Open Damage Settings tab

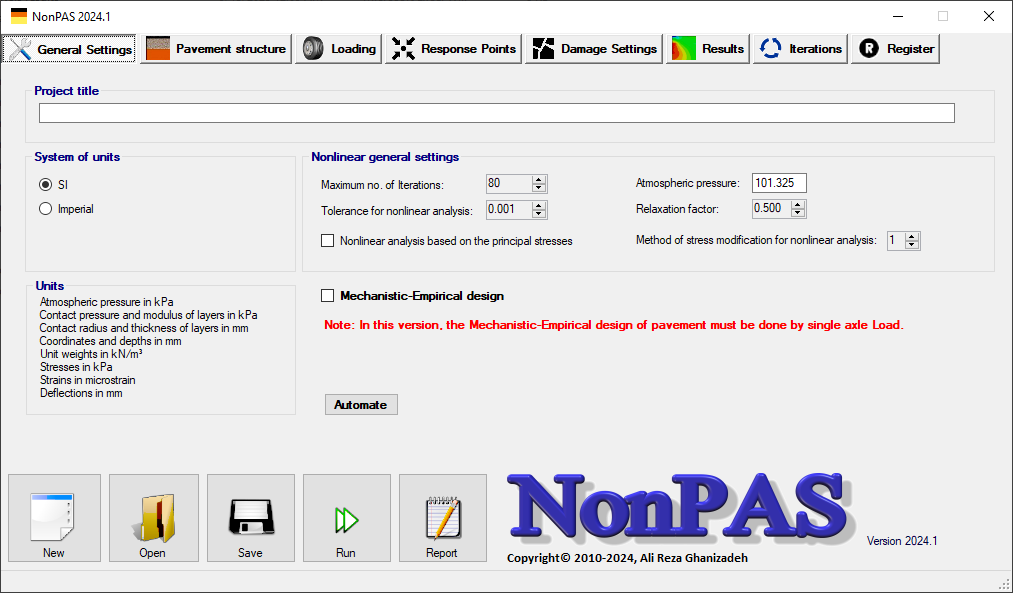point(594,49)
